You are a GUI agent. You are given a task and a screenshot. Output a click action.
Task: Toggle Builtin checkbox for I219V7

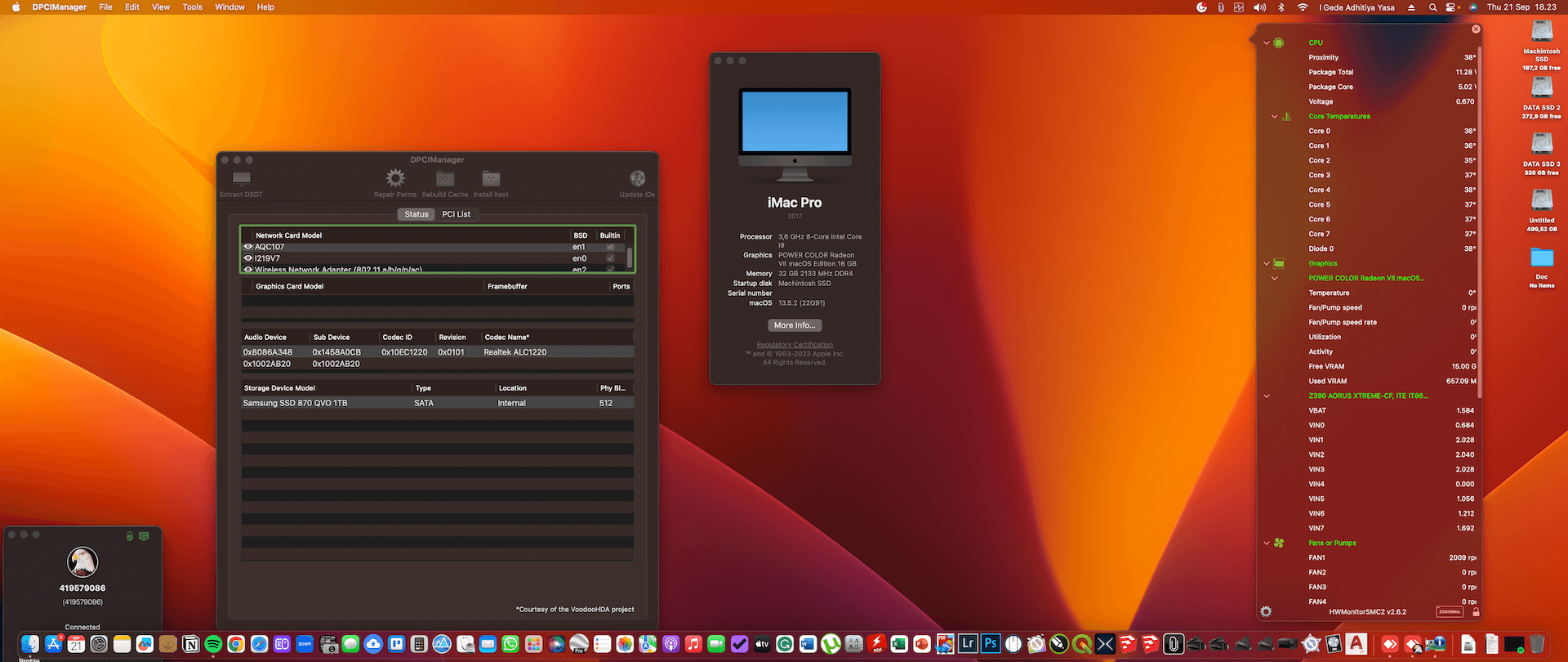610,258
